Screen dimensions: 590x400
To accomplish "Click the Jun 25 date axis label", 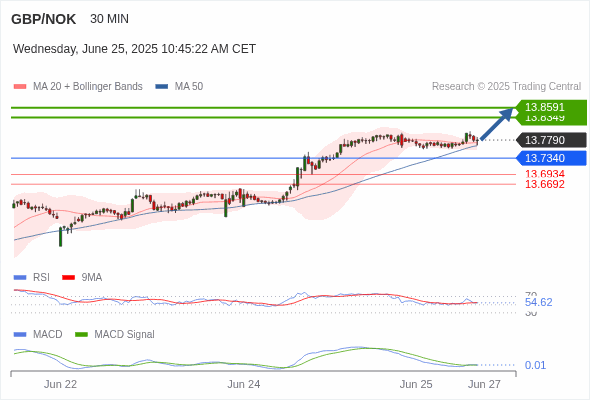I will (x=416, y=384).
